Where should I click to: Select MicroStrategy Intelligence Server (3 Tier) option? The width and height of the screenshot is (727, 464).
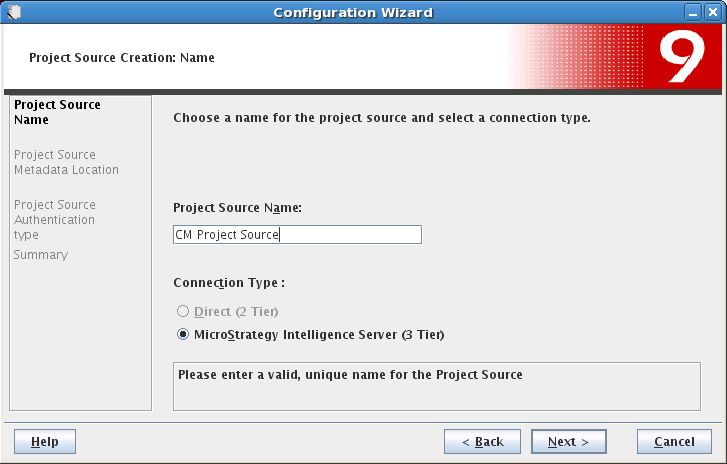point(183,334)
